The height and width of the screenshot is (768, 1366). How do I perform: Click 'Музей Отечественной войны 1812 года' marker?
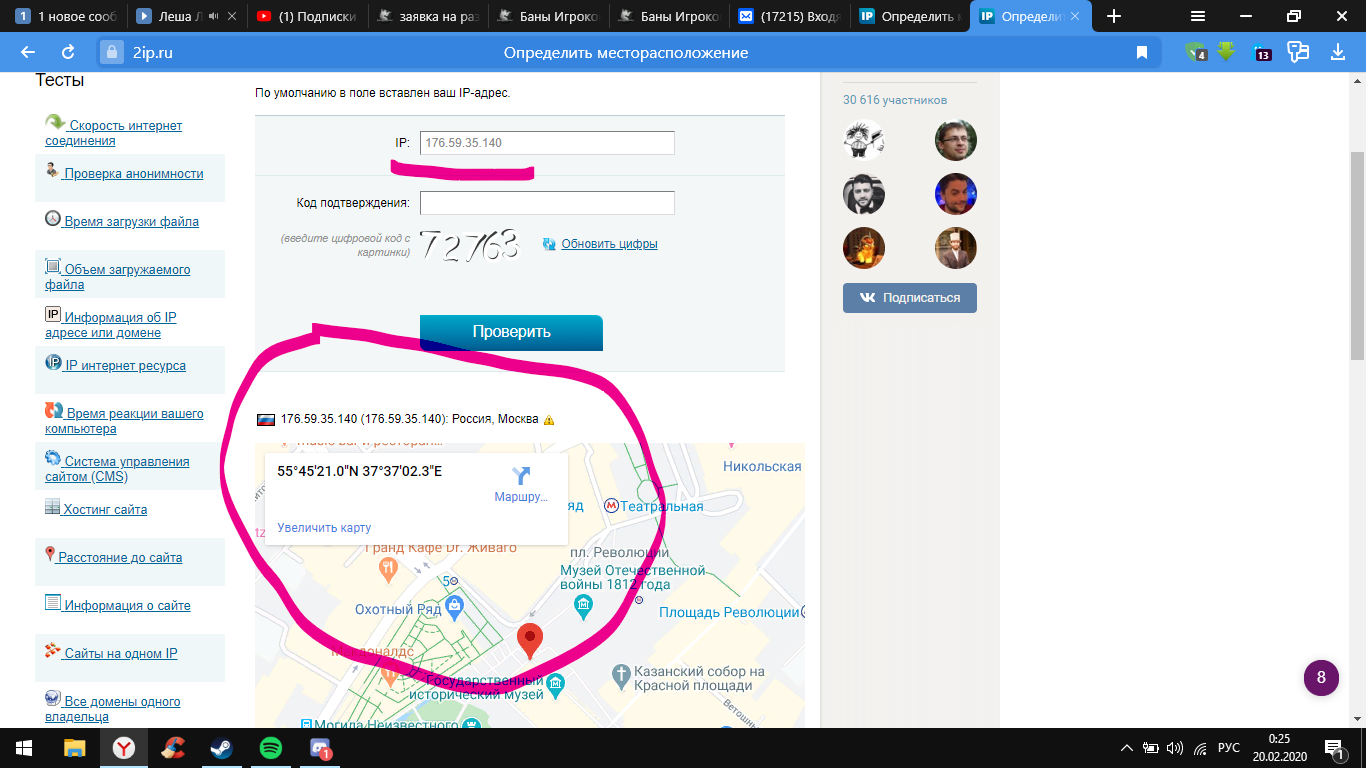tap(584, 604)
